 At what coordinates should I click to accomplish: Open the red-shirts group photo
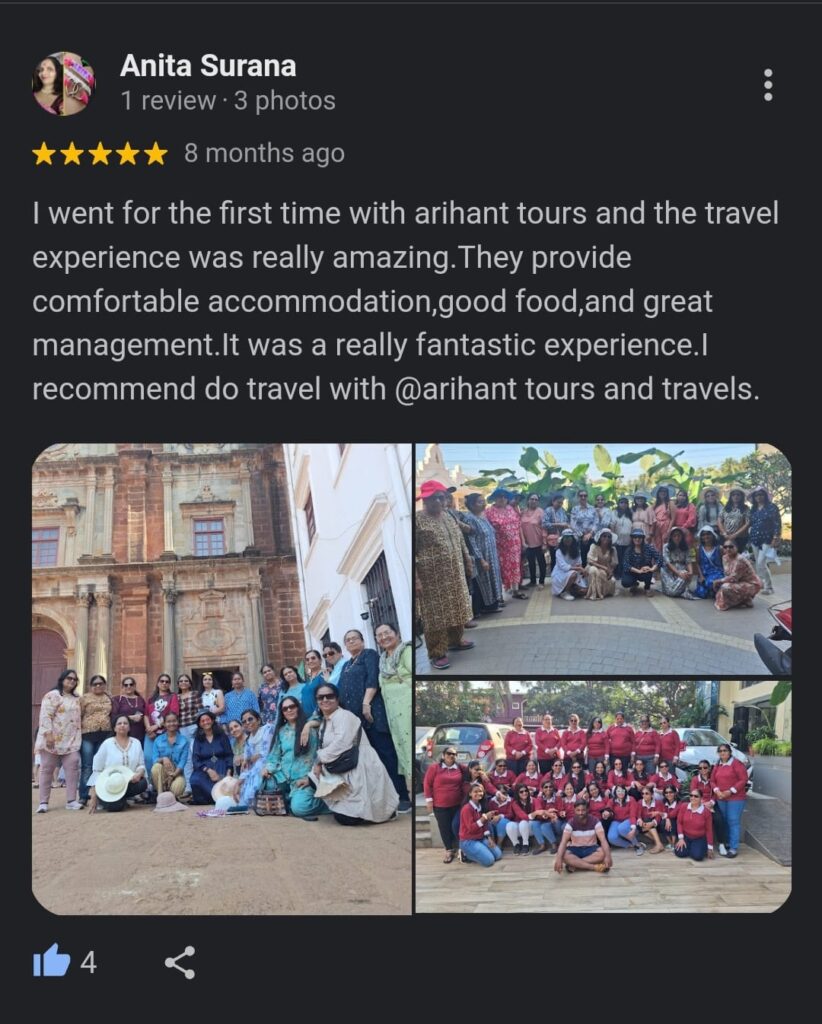tap(603, 797)
